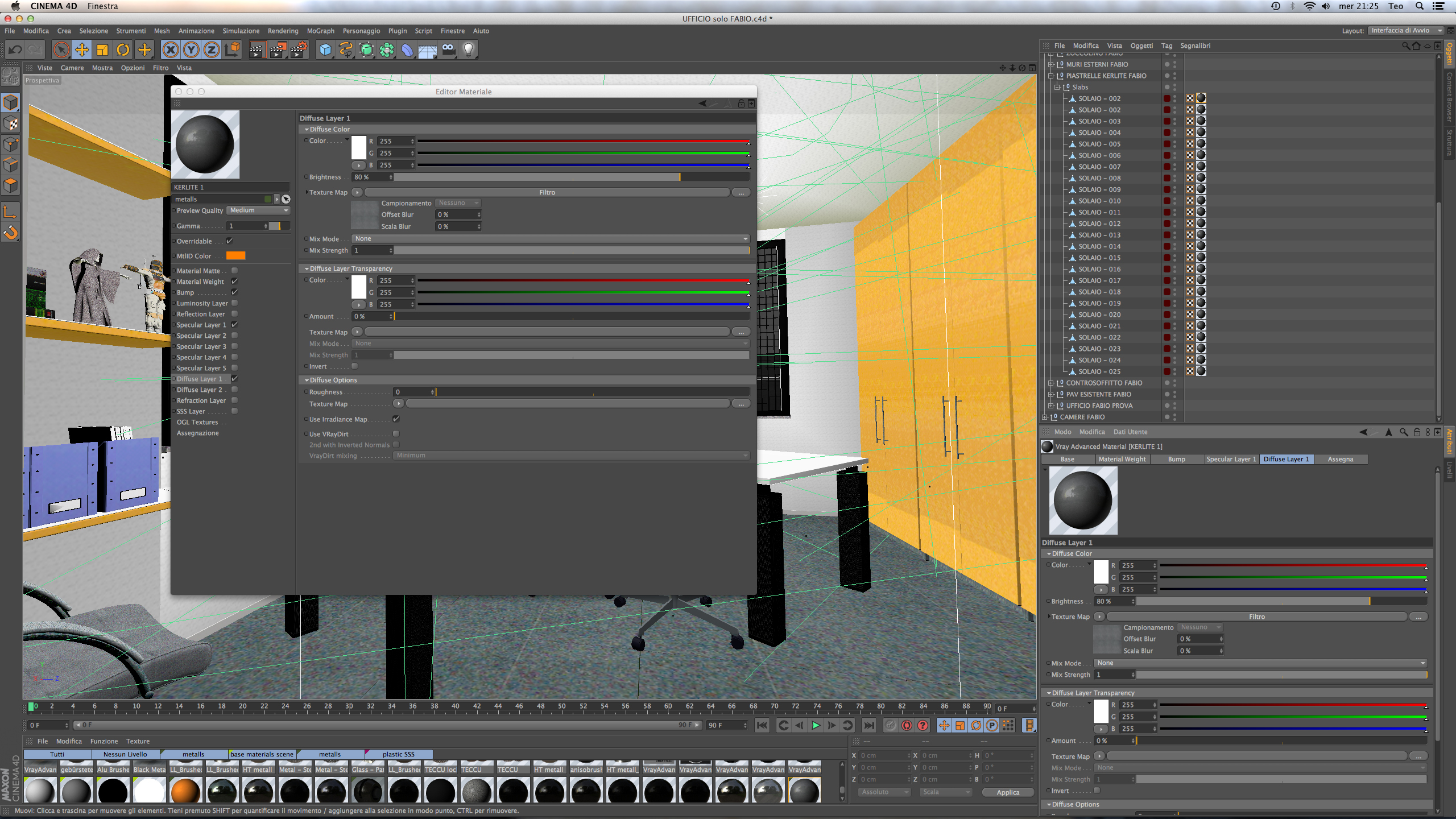Click the Applica button

click(1008, 792)
